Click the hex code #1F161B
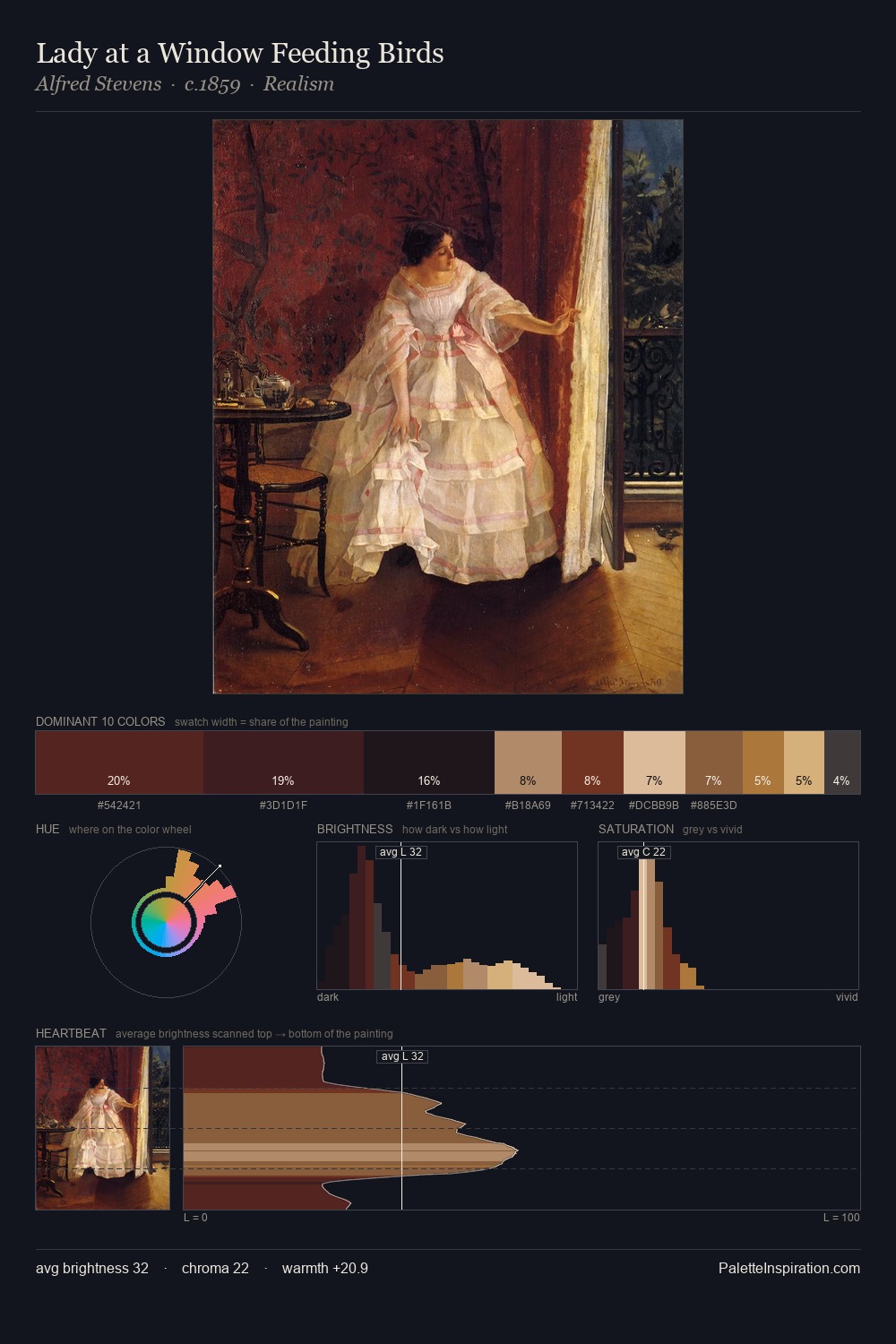 (429, 806)
